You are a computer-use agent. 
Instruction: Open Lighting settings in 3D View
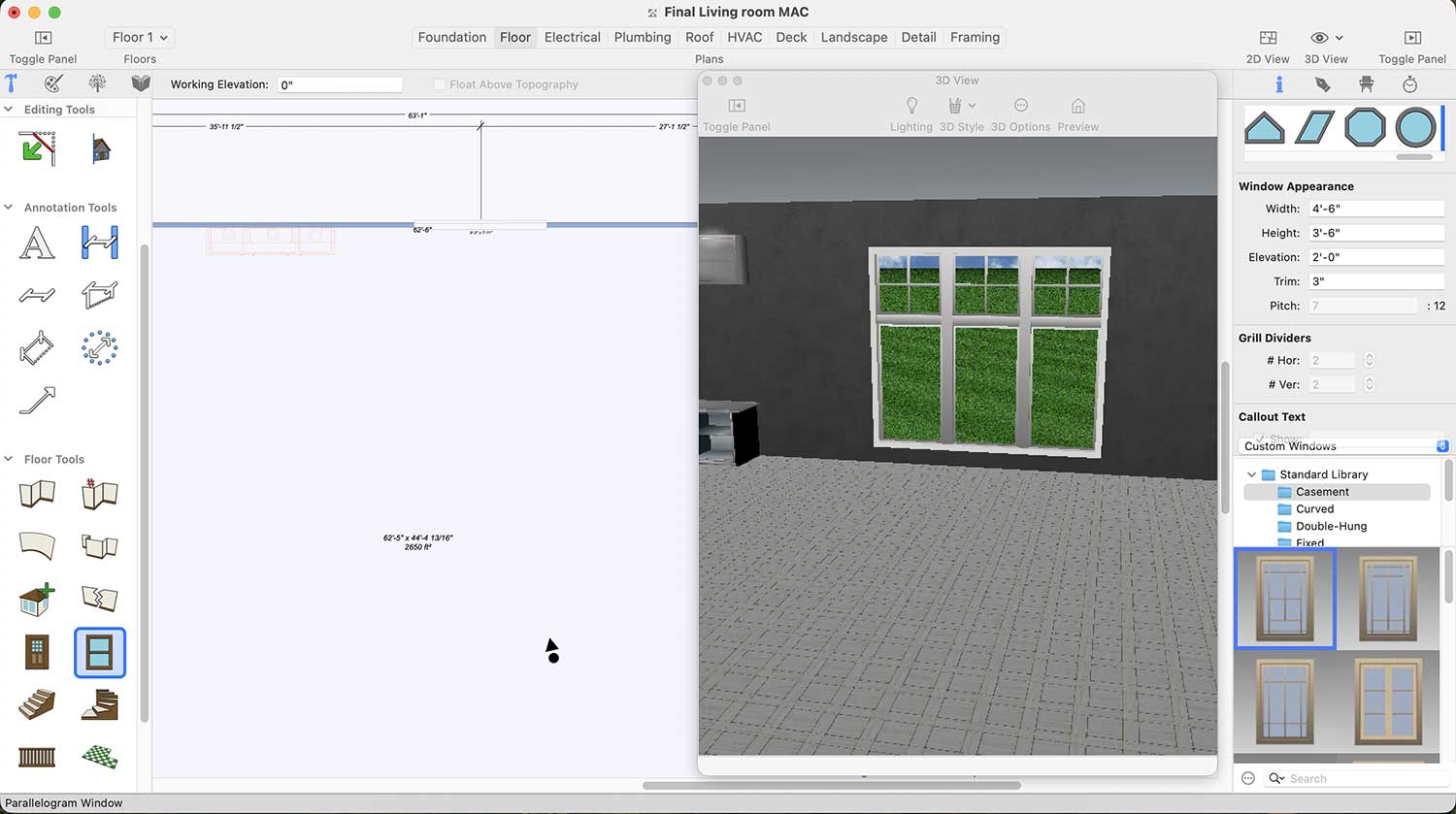[x=910, y=106]
